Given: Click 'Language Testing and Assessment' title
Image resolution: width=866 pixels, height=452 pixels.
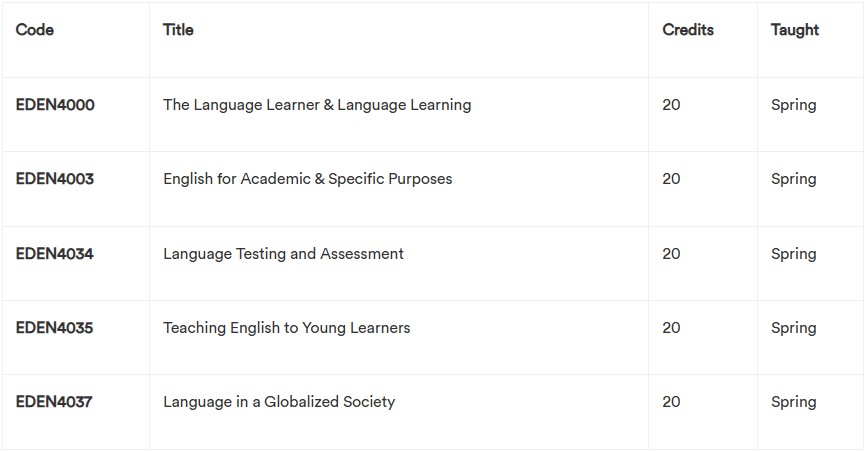Looking at the screenshot, I should tap(284, 254).
